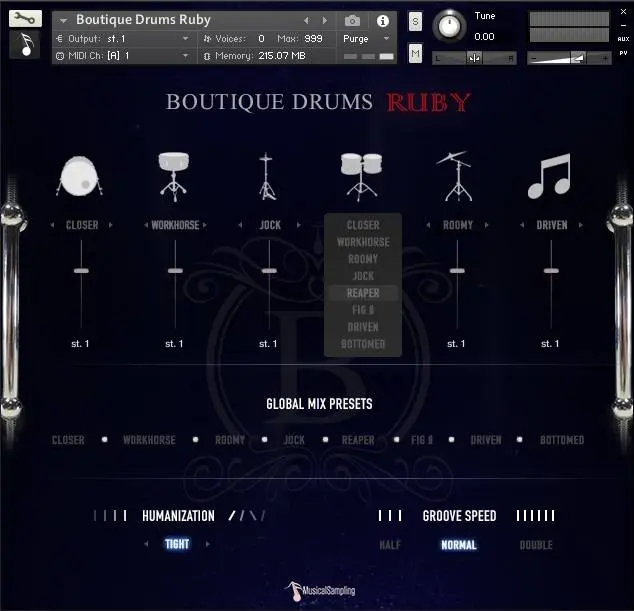The image size is (634, 611).
Task: Mute the instrument with M button
Action: point(415,53)
